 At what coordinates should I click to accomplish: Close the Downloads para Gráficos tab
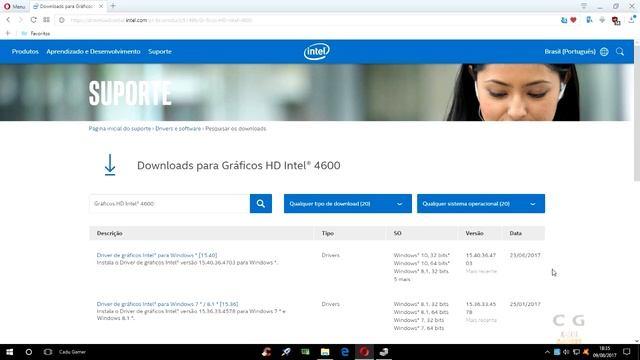coord(101,6)
